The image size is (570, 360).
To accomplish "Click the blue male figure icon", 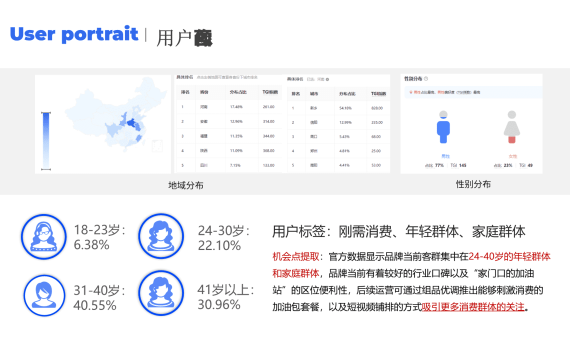I will tap(443, 127).
